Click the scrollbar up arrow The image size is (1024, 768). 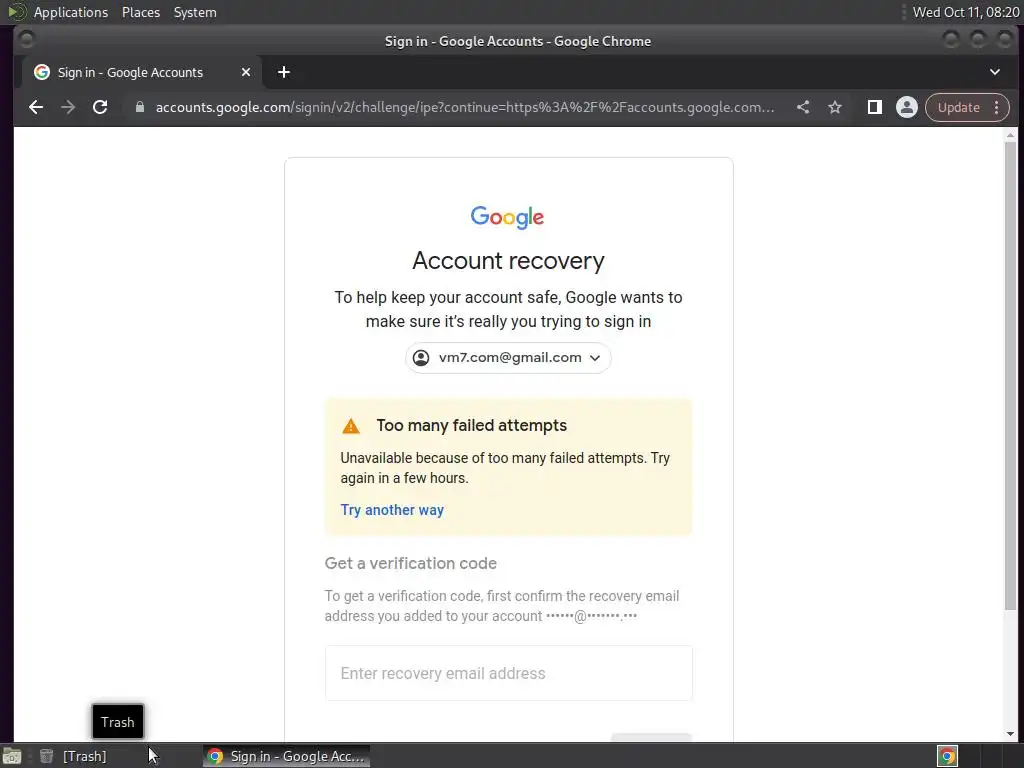coord(1010,135)
